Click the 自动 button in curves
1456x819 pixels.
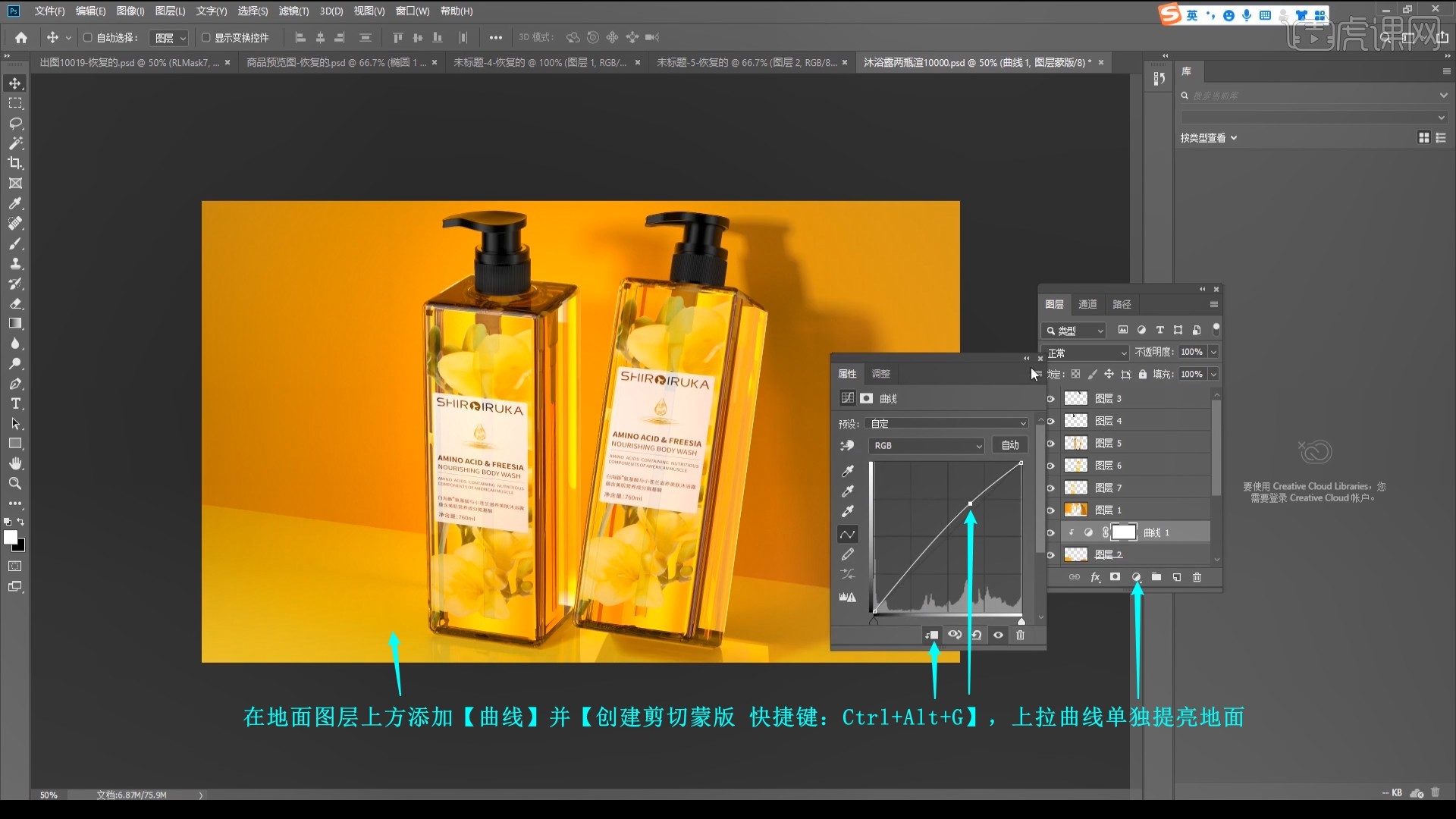click(1010, 445)
